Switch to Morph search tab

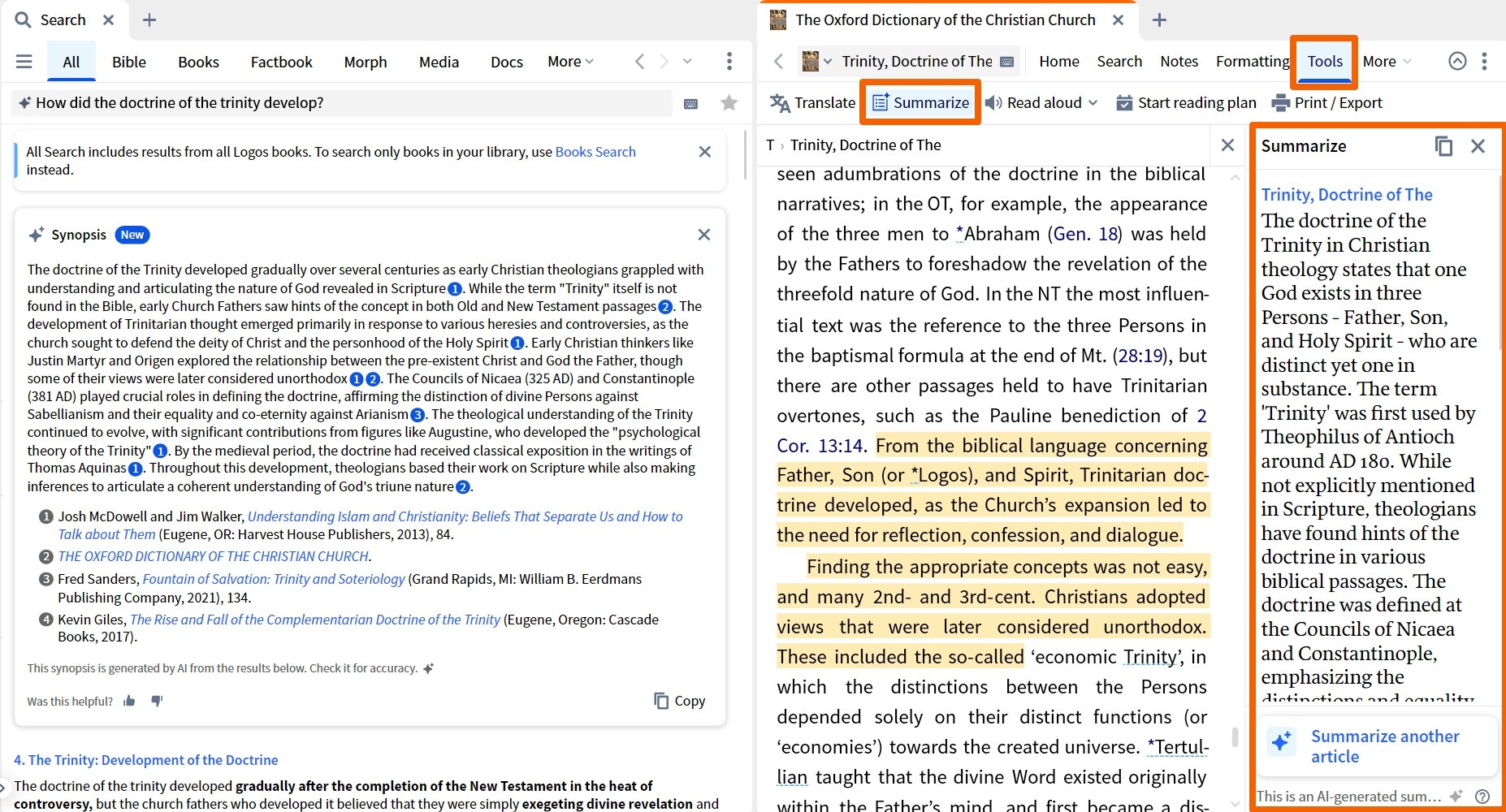tap(366, 62)
